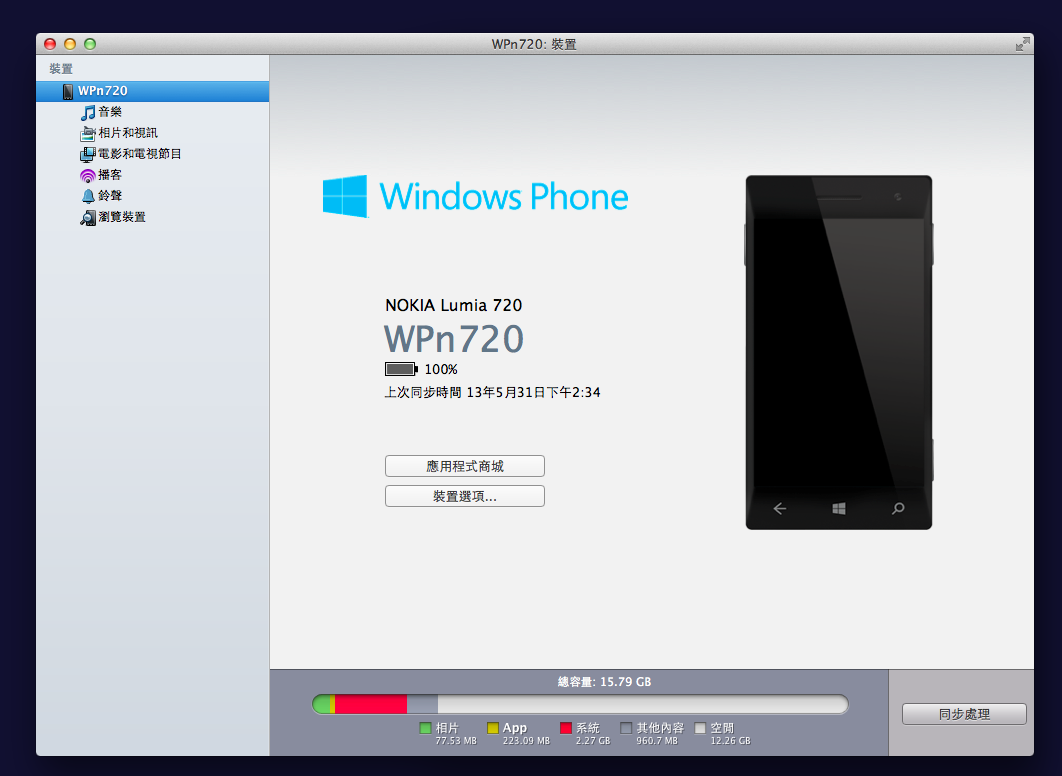This screenshot has width=1062, height=776.
Task: Click the green 相片 legend swatch
Action: click(x=425, y=728)
